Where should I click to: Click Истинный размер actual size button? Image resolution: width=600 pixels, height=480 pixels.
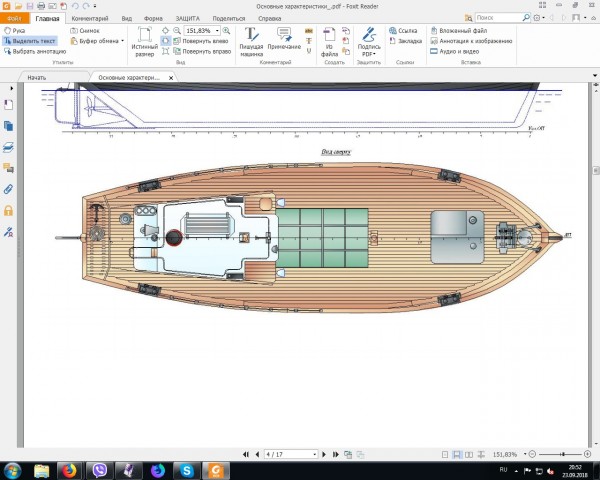click(145, 42)
